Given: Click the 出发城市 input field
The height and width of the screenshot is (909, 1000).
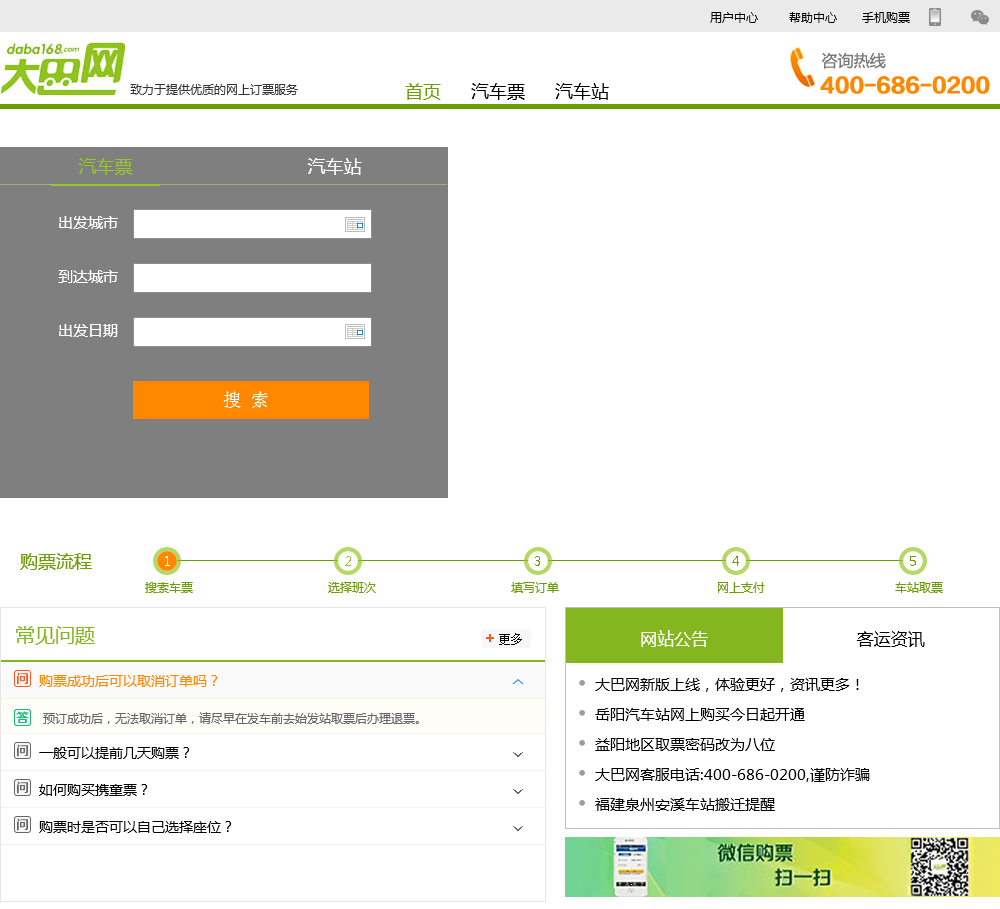Looking at the screenshot, I should (x=253, y=224).
